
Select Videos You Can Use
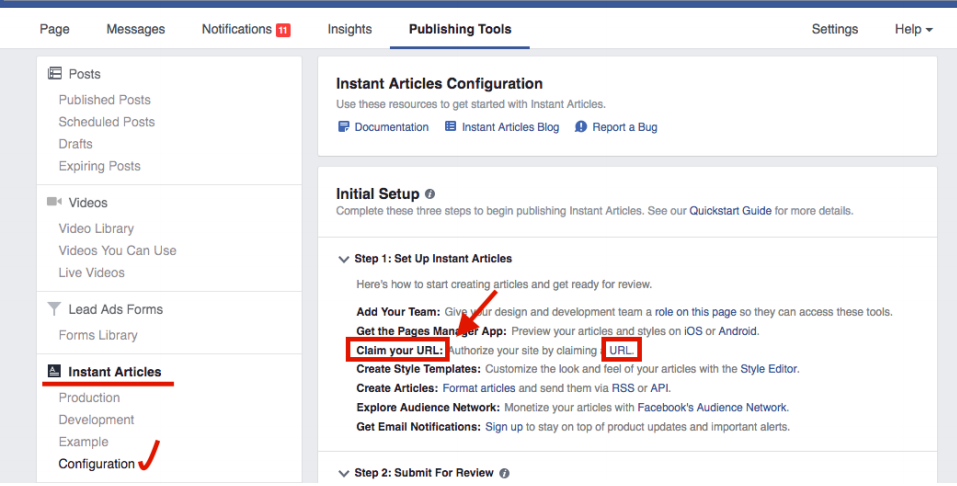(x=117, y=250)
